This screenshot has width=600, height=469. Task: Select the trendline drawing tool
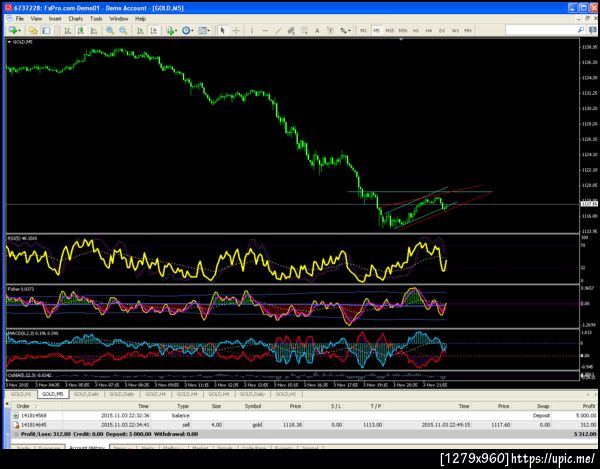tap(278, 31)
